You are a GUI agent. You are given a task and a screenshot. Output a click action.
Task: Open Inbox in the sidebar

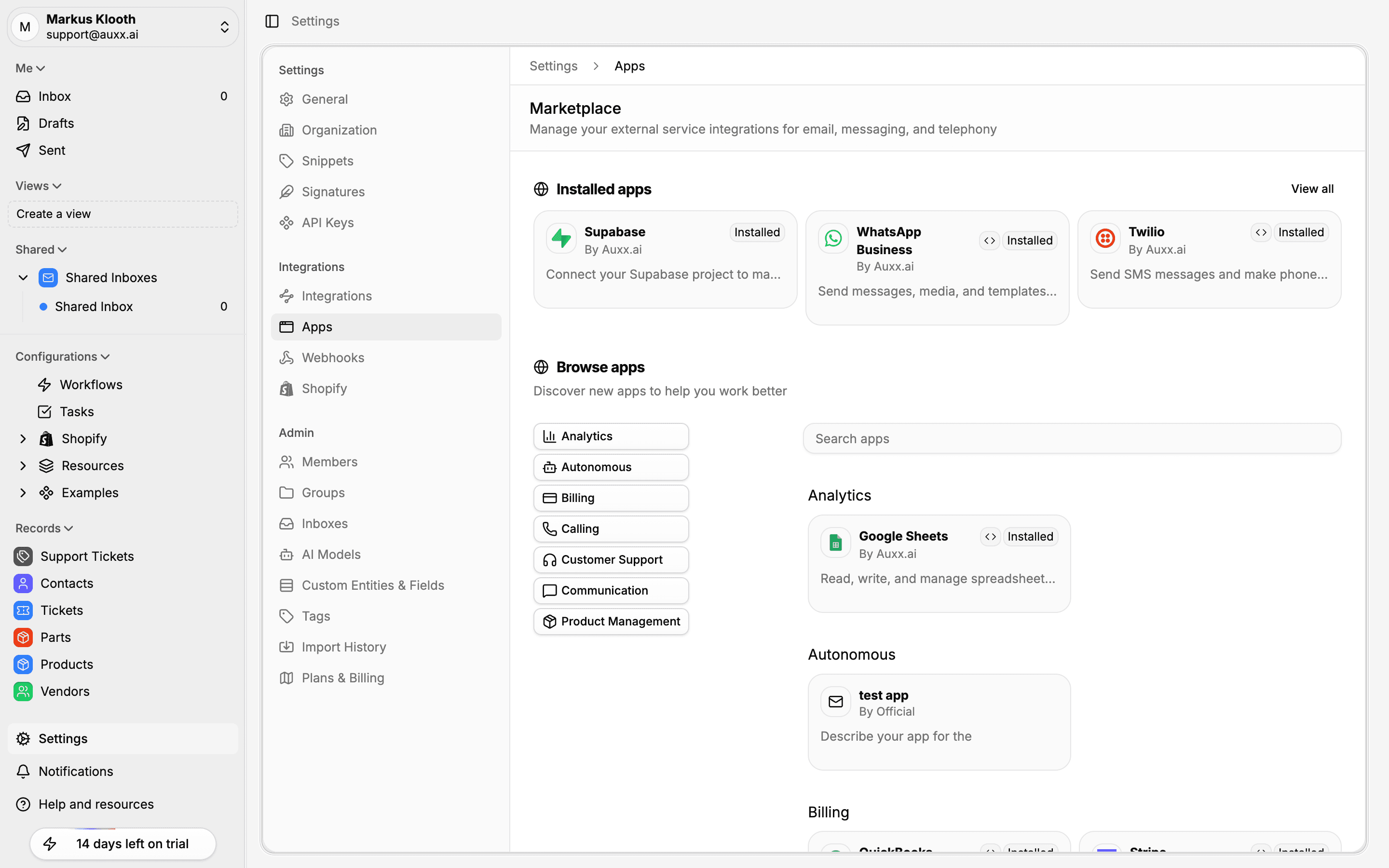point(122,96)
